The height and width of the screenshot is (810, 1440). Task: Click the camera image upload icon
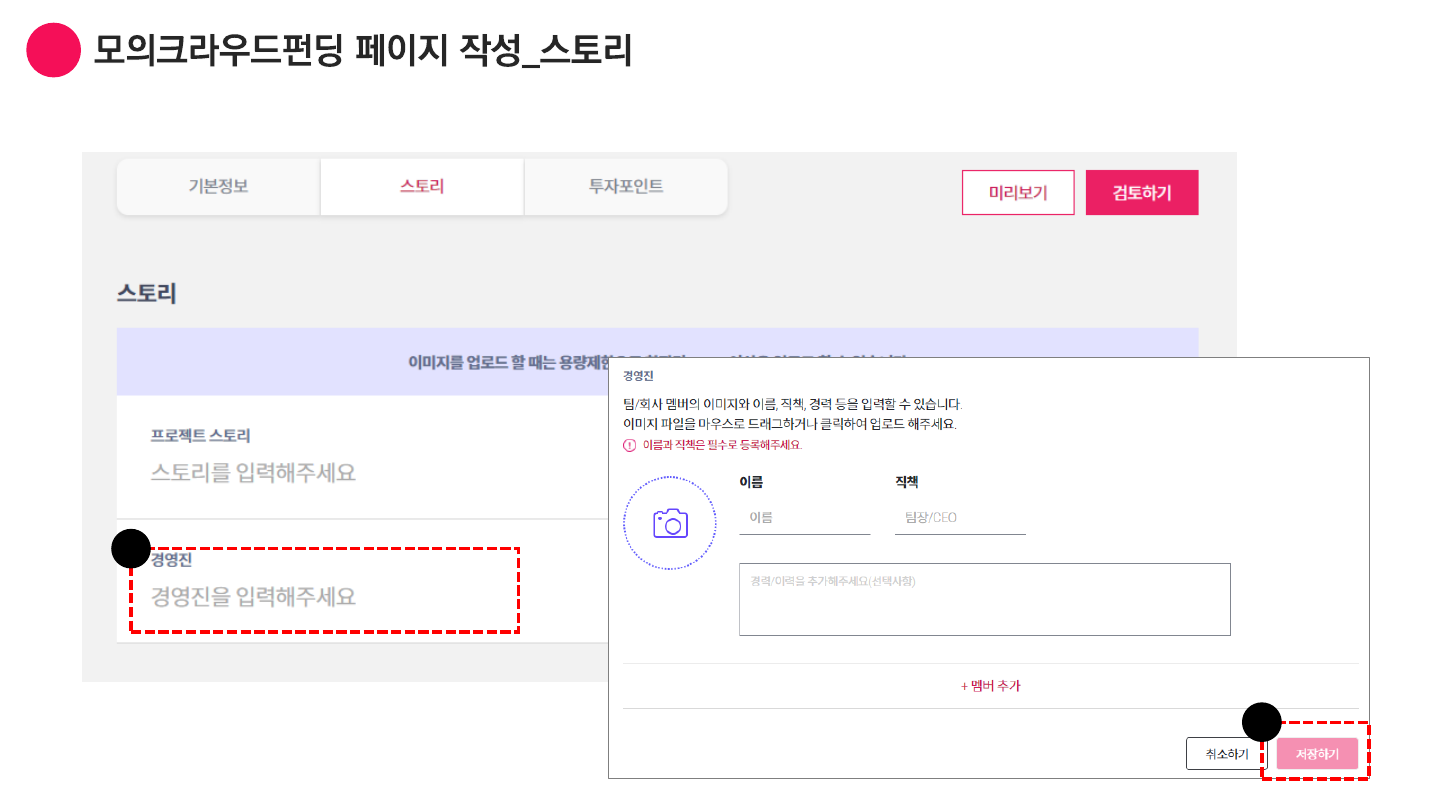click(670, 522)
